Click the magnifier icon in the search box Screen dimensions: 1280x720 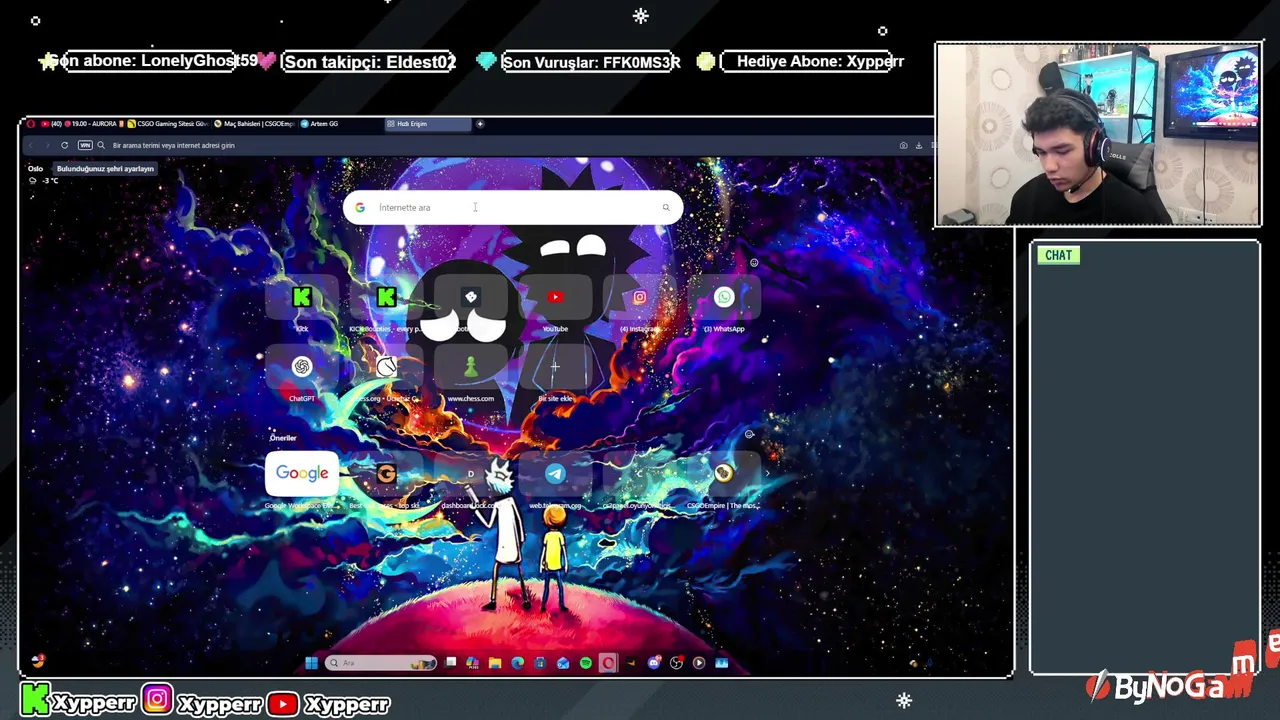666,208
